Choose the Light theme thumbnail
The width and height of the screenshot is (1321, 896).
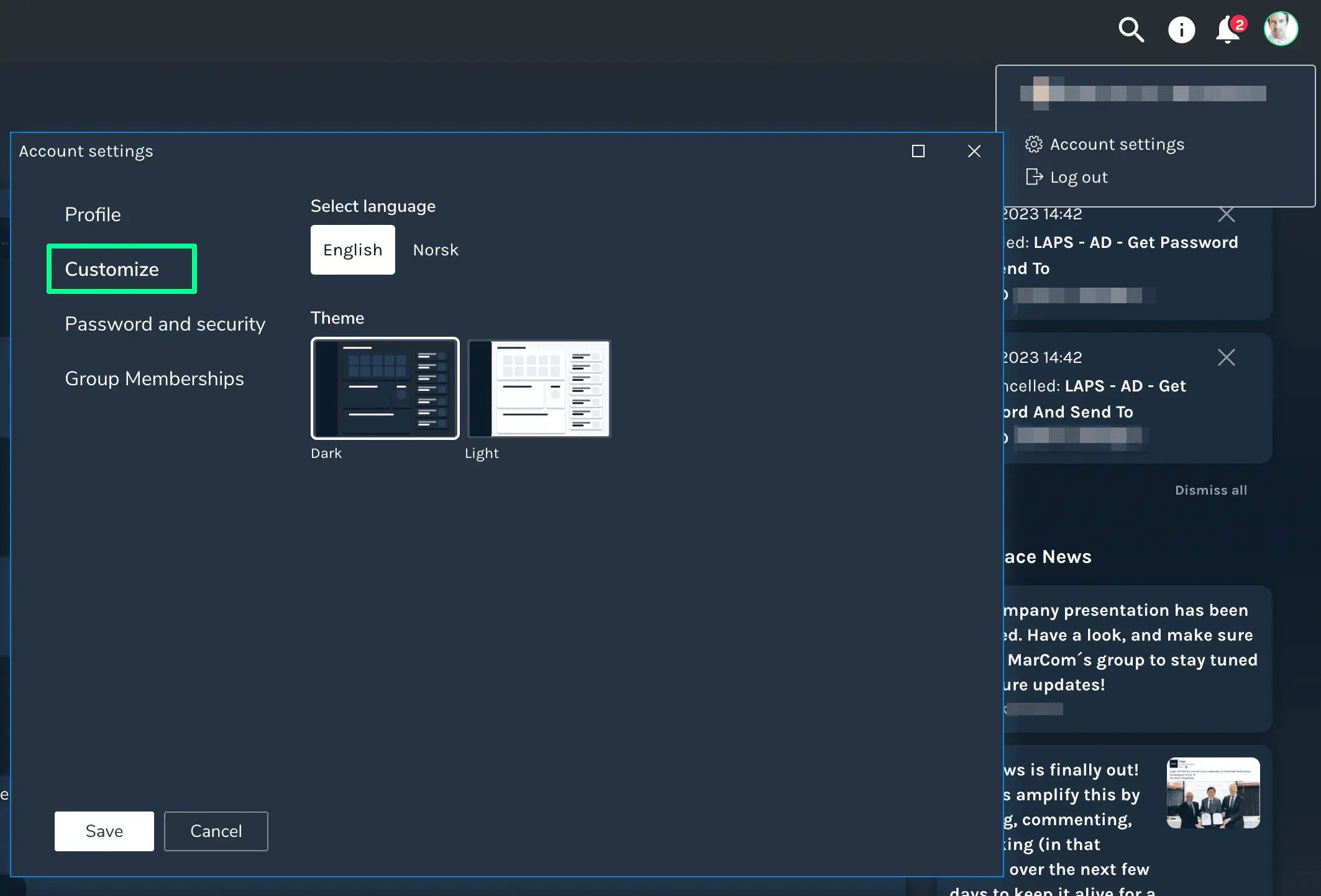click(x=539, y=388)
